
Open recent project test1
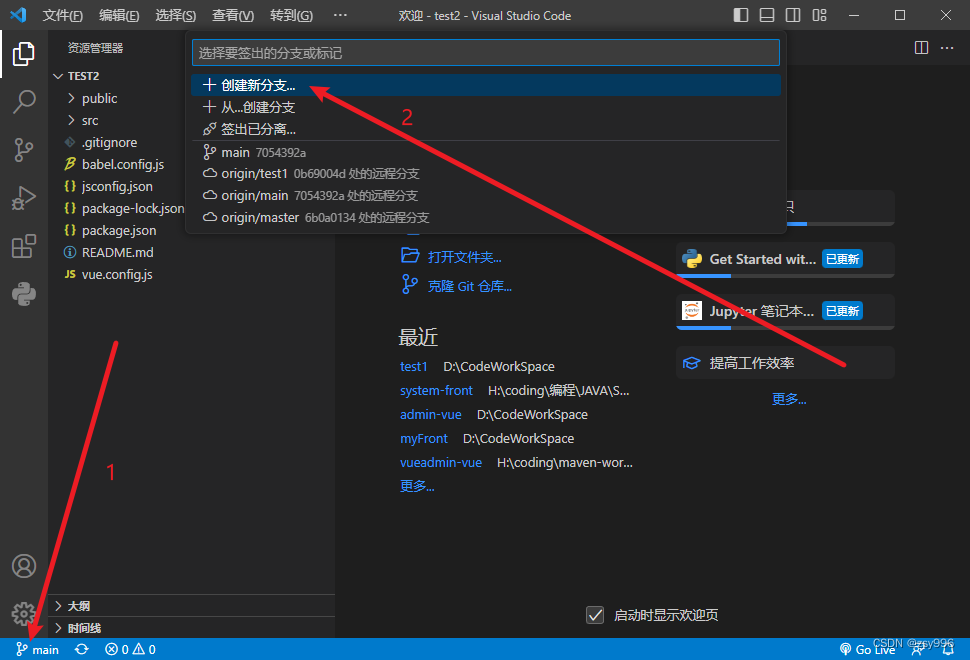point(413,367)
